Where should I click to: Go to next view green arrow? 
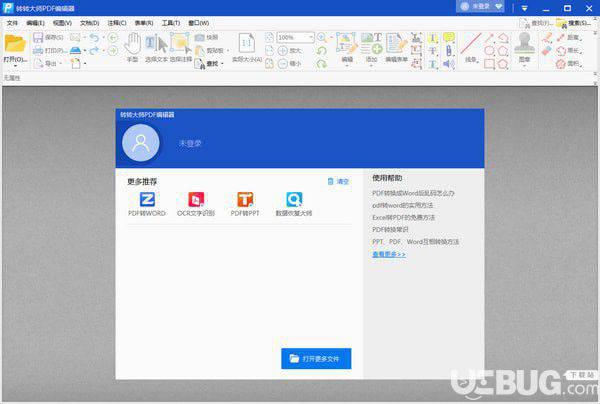point(112,50)
